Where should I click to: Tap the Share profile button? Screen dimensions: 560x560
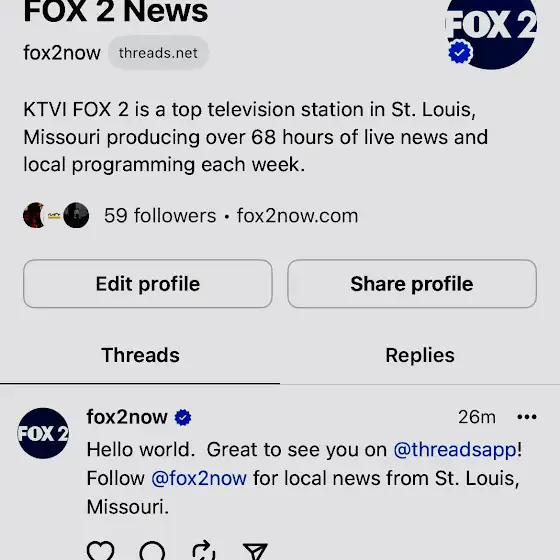(x=412, y=284)
